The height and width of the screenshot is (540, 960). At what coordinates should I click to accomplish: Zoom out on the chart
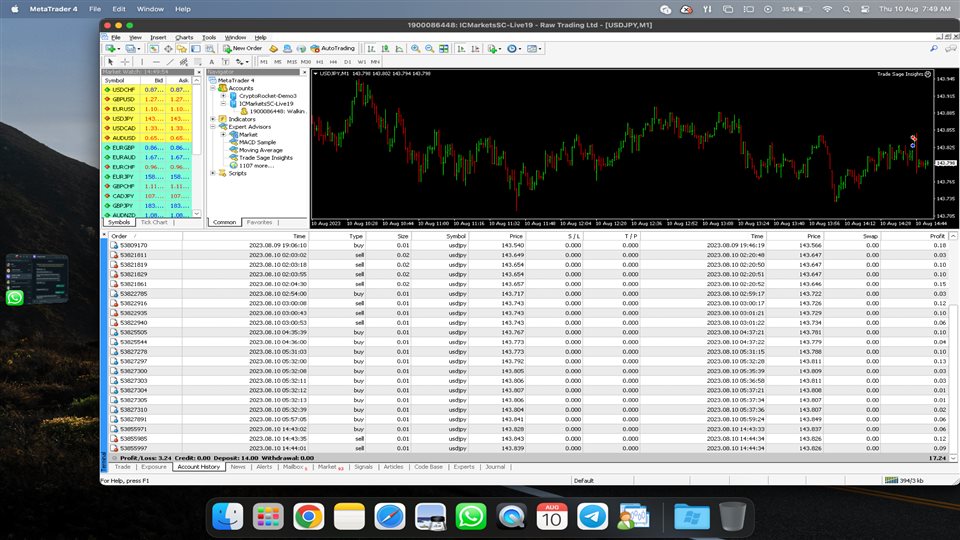[430, 48]
